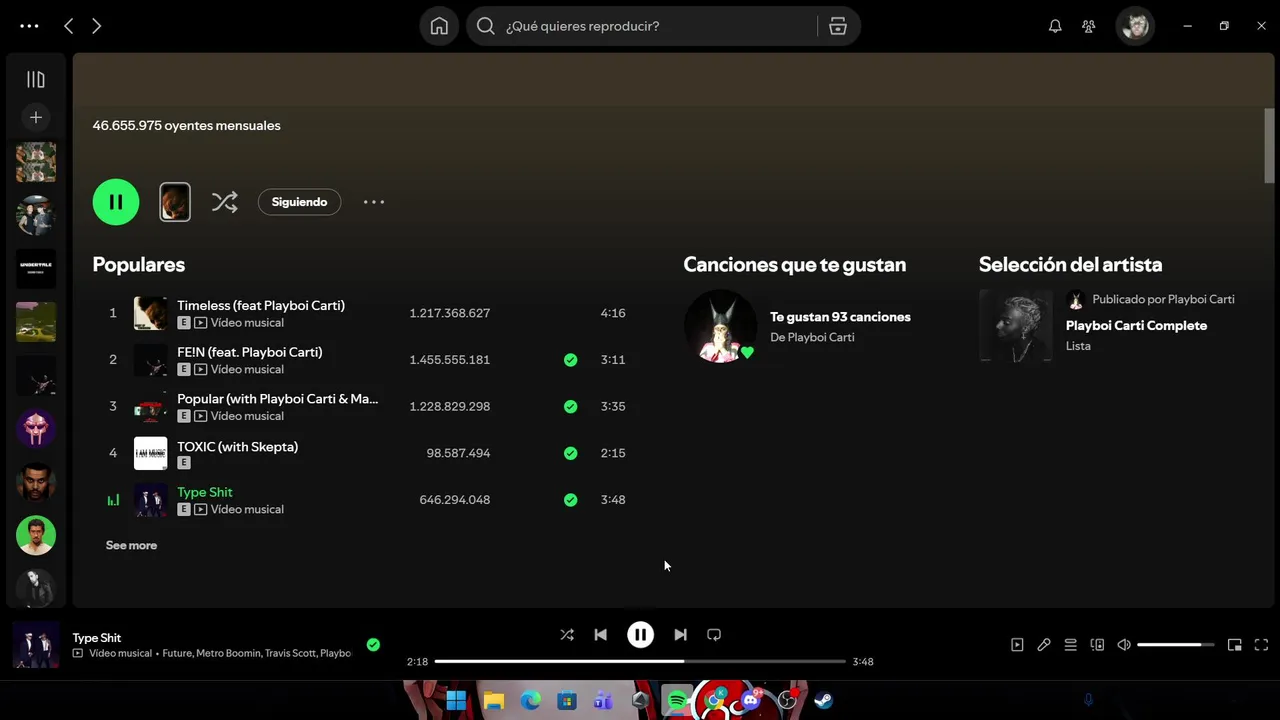Viewport: 1280px width, 720px height.
Task: Open File Explorer from the taskbar
Action: pyautogui.click(x=493, y=700)
